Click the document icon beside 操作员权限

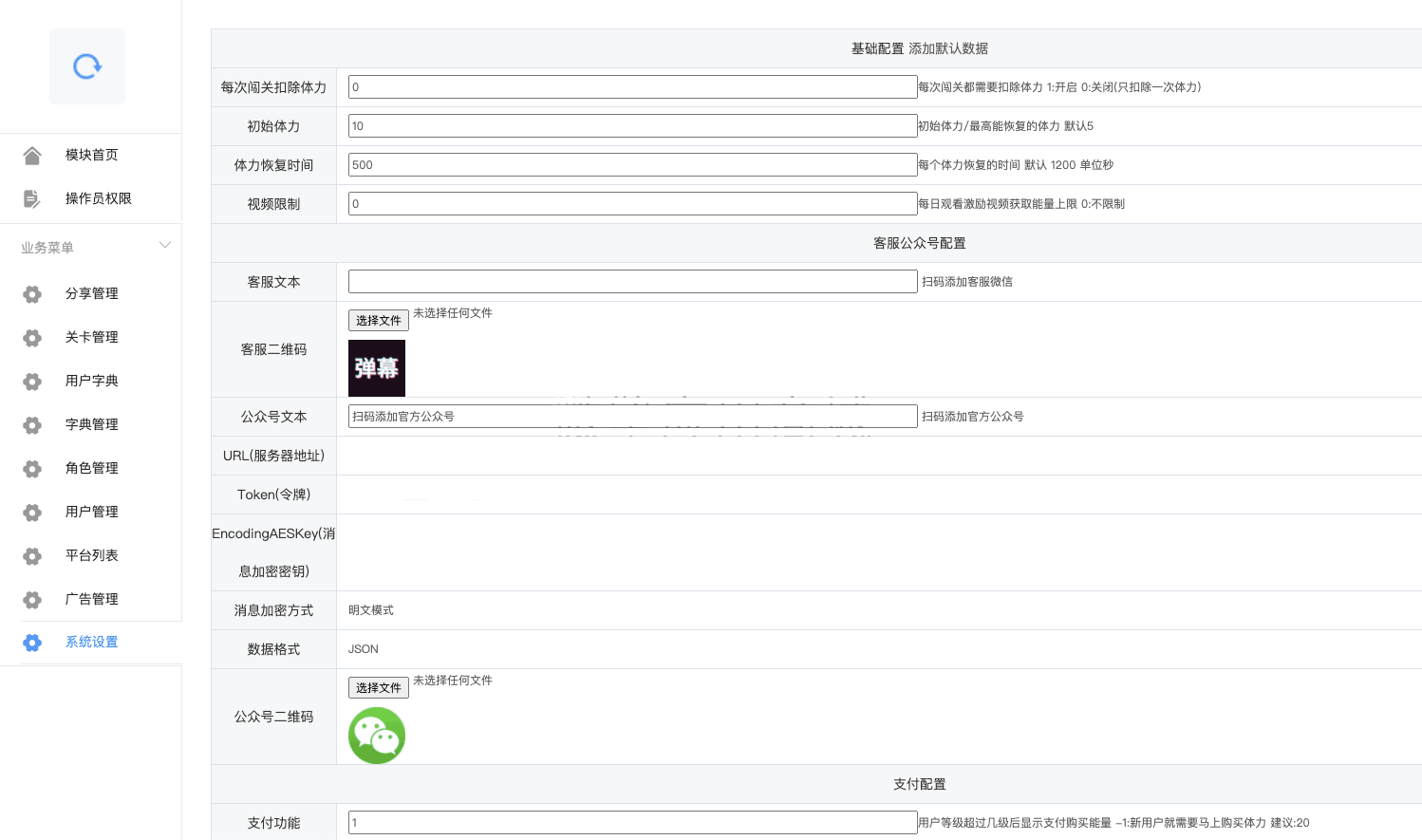(x=32, y=198)
